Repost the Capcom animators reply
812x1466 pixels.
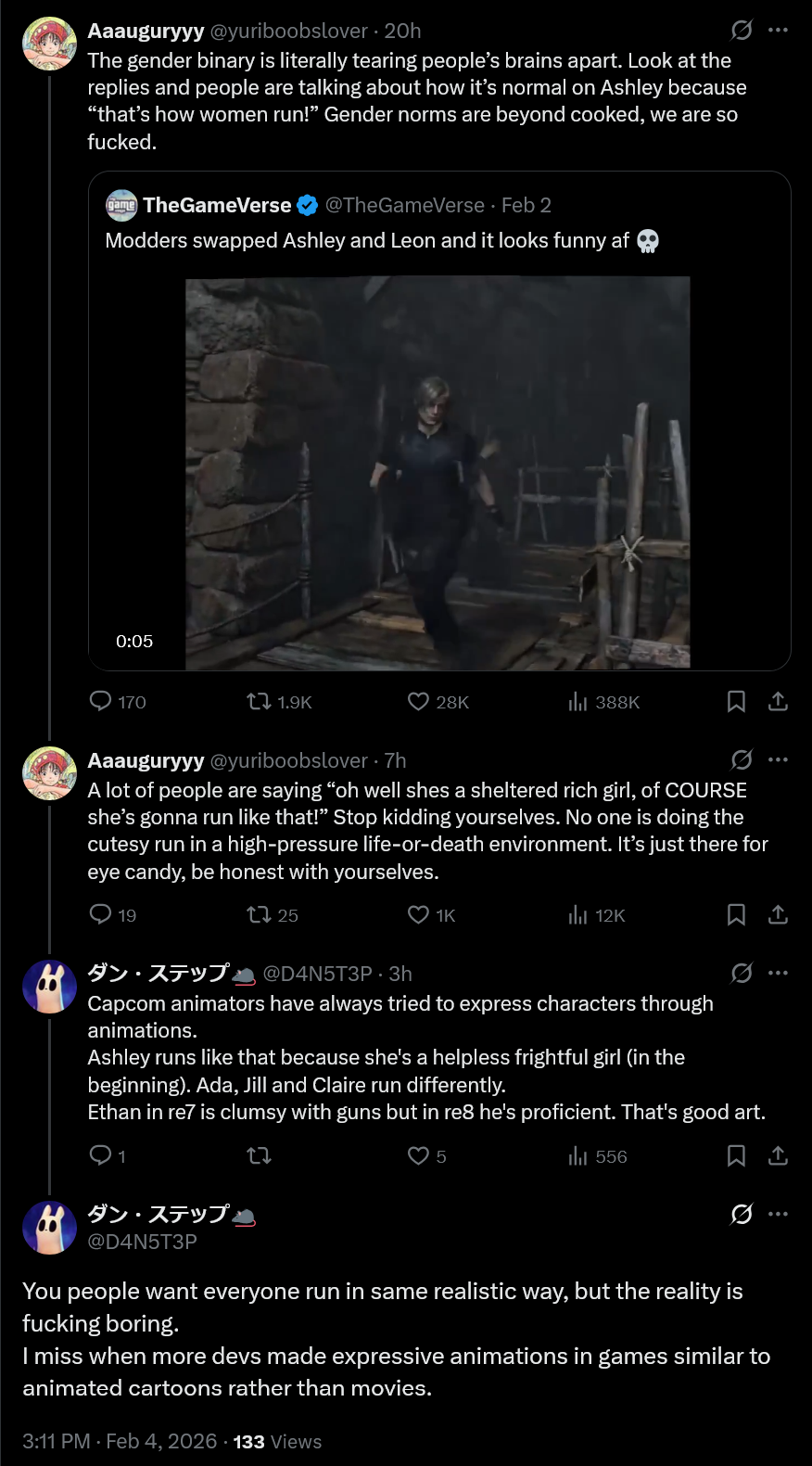(259, 1155)
